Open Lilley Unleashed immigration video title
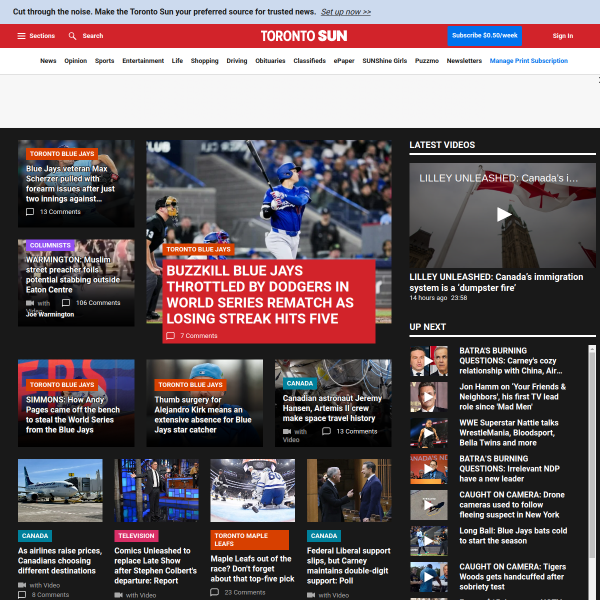600x600 pixels. pyautogui.click(x=496, y=282)
